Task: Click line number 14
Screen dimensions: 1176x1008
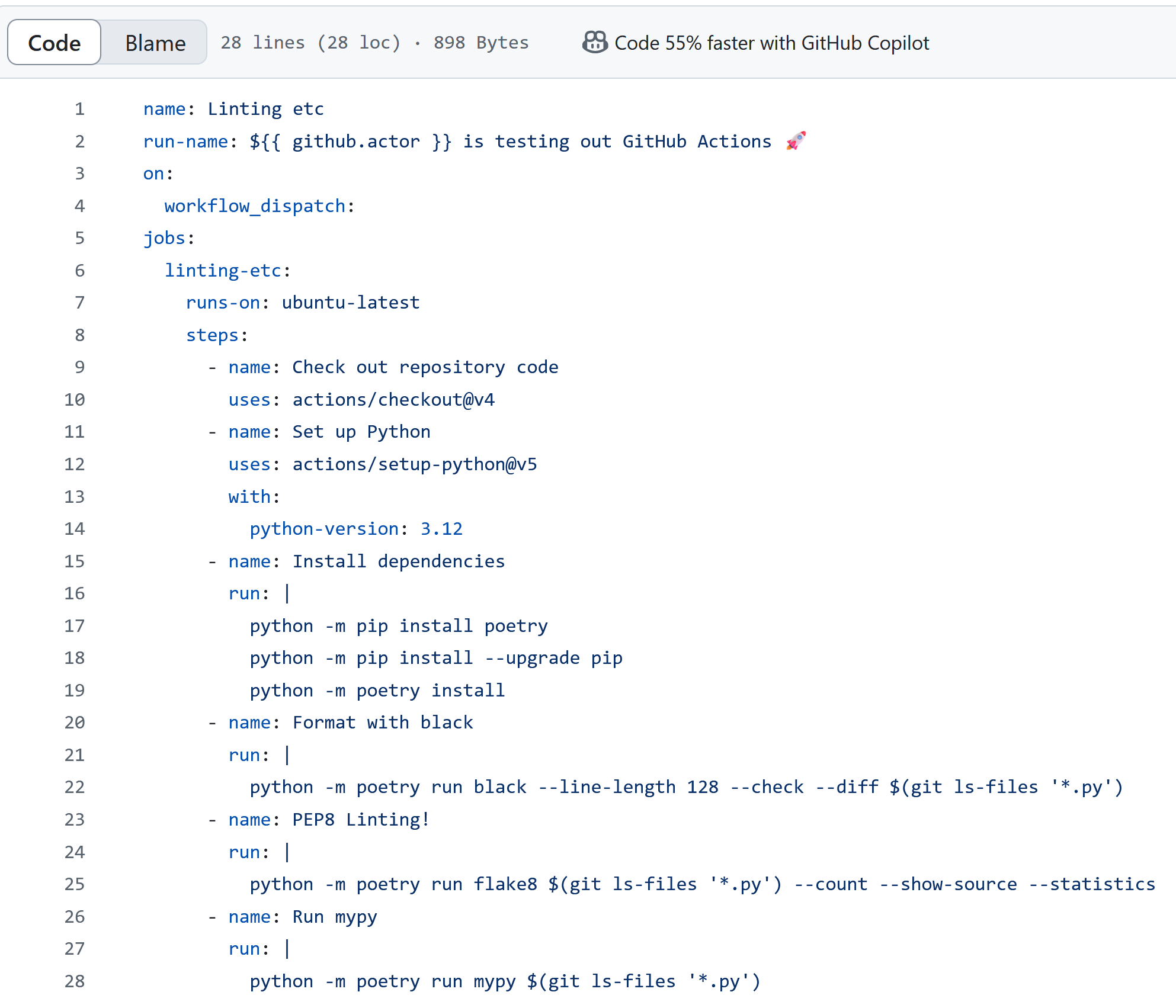Action: 74,528
